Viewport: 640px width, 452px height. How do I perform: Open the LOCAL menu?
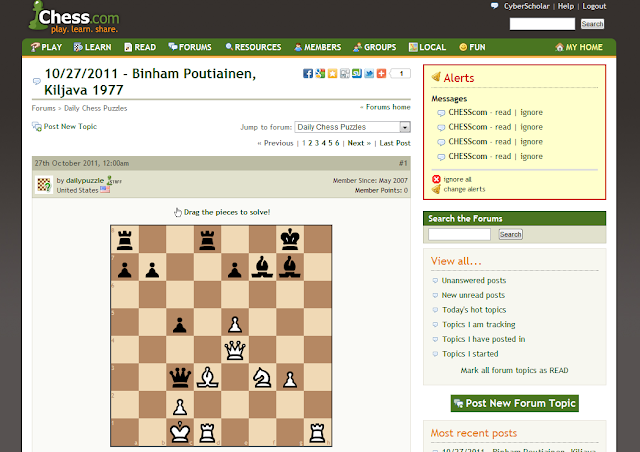coord(427,47)
